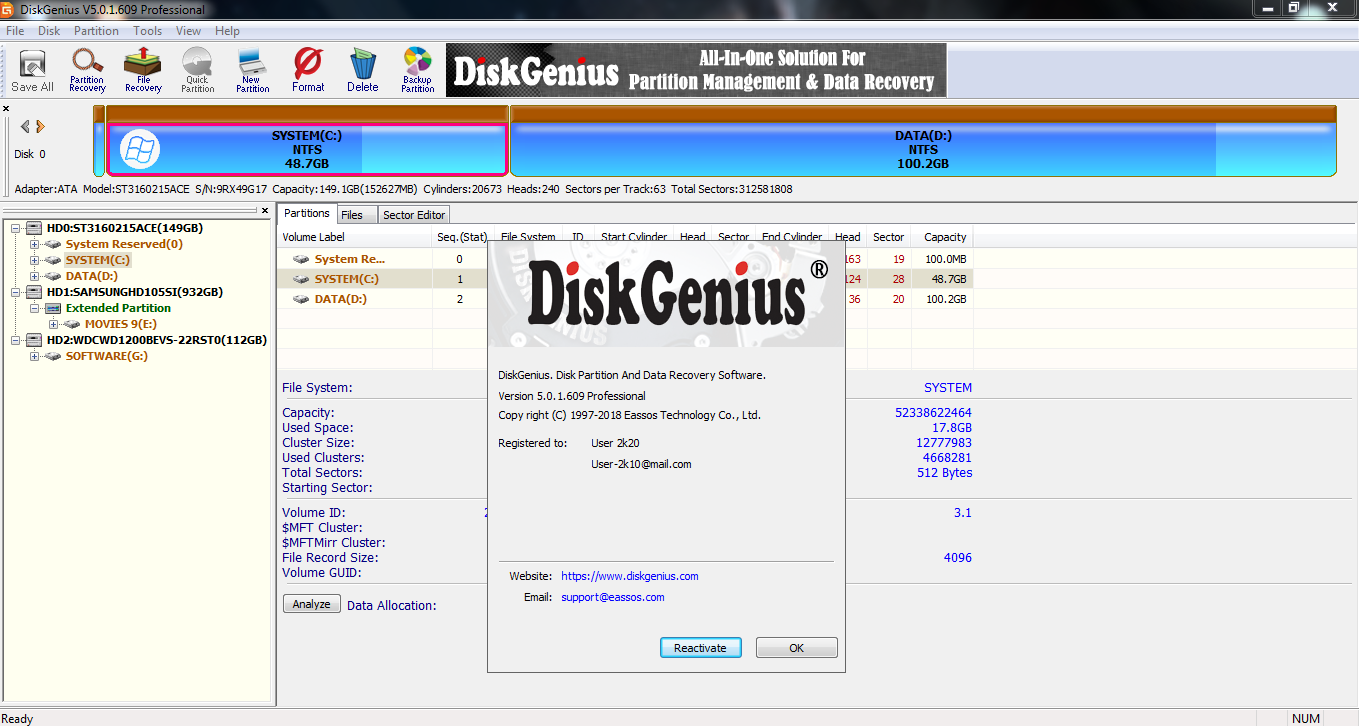Click the 52338622464 capacity value
The height and width of the screenshot is (727, 1359).
[x=933, y=413]
